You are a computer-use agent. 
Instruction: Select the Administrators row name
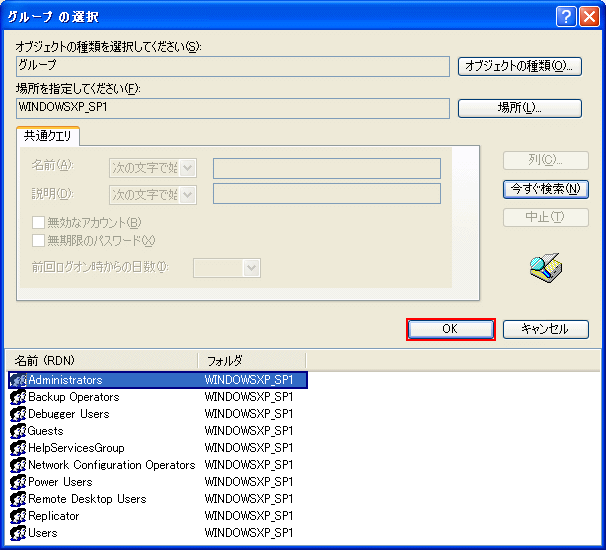click(x=65, y=380)
